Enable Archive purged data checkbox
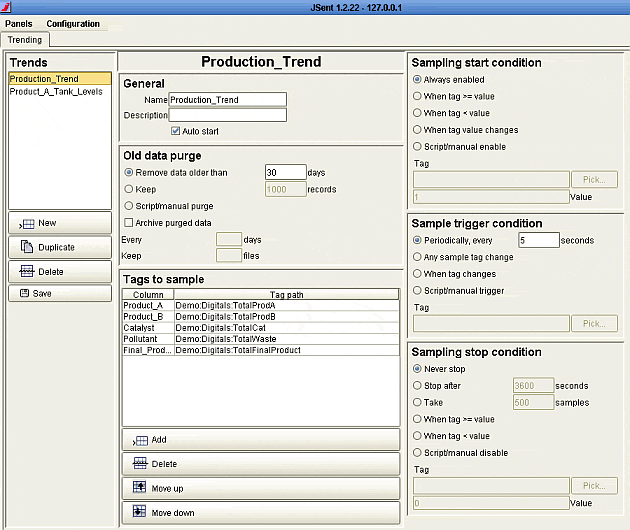The height and width of the screenshot is (530, 630). (129, 222)
